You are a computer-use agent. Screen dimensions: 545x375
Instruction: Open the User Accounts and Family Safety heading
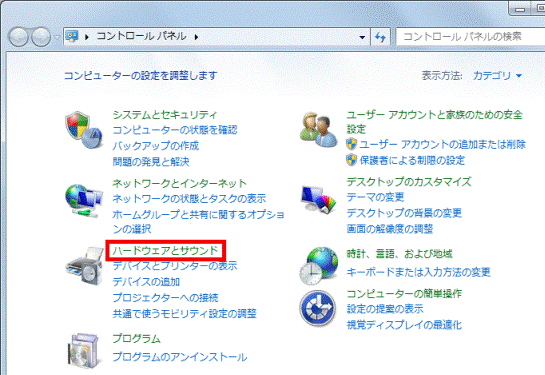pyautogui.click(x=434, y=122)
